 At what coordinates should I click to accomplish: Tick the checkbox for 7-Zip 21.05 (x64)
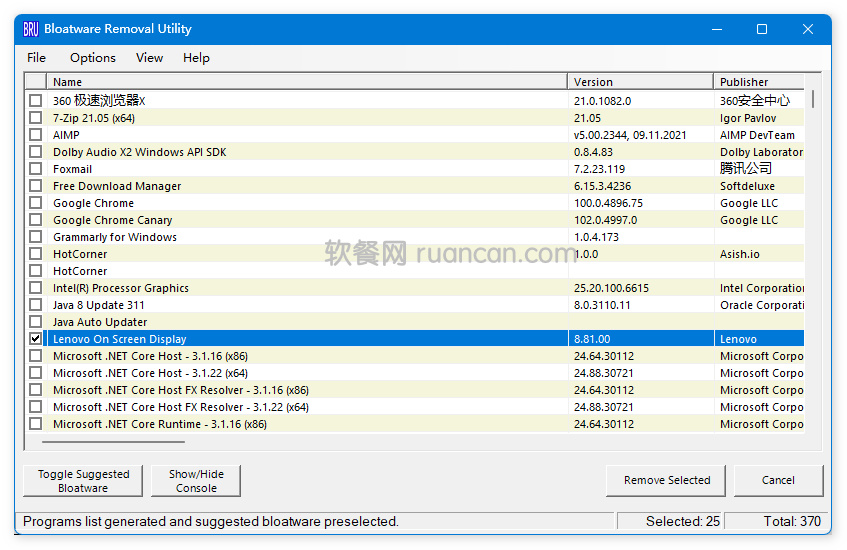pos(36,118)
